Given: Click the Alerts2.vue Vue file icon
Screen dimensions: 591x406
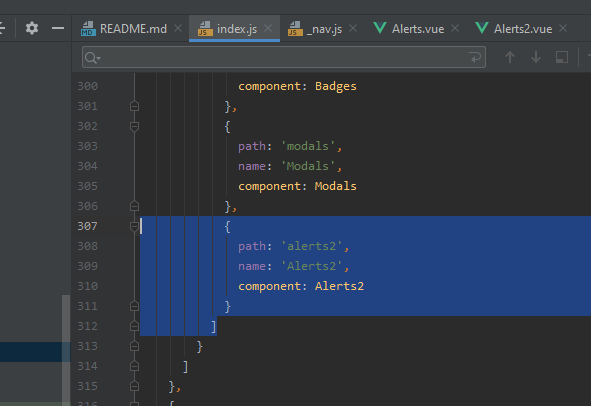Looking at the screenshot, I should click(x=482, y=28).
